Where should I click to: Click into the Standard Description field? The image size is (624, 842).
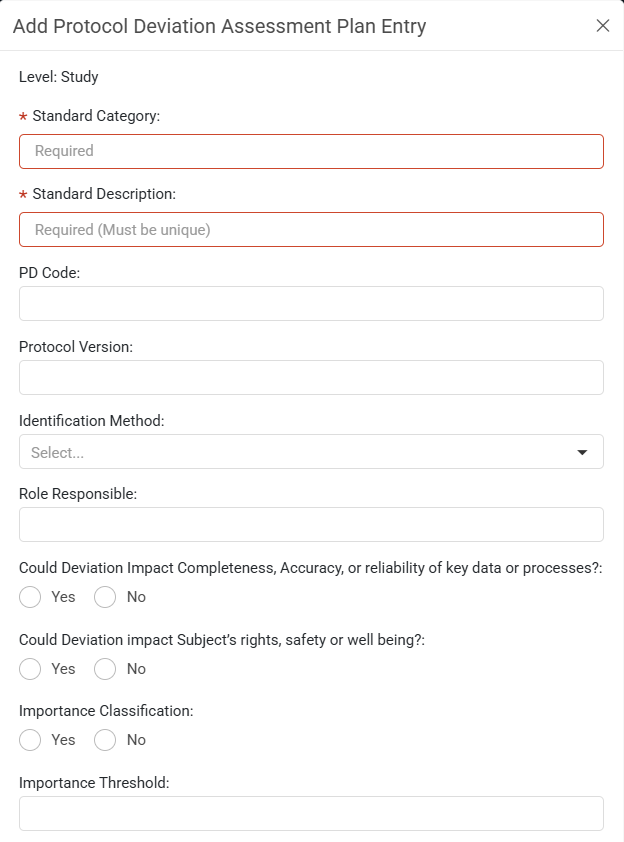[x=311, y=230]
